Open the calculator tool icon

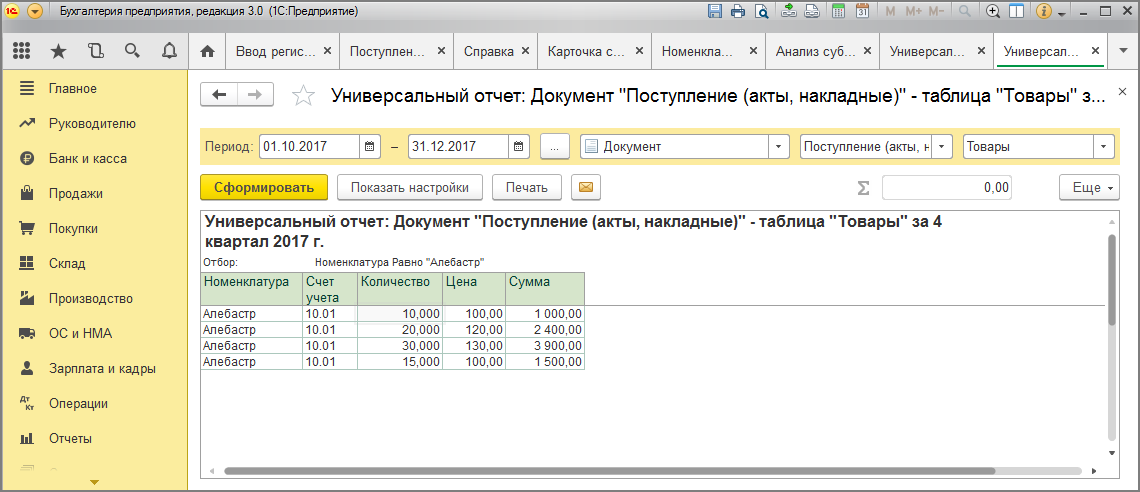pyautogui.click(x=838, y=12)
